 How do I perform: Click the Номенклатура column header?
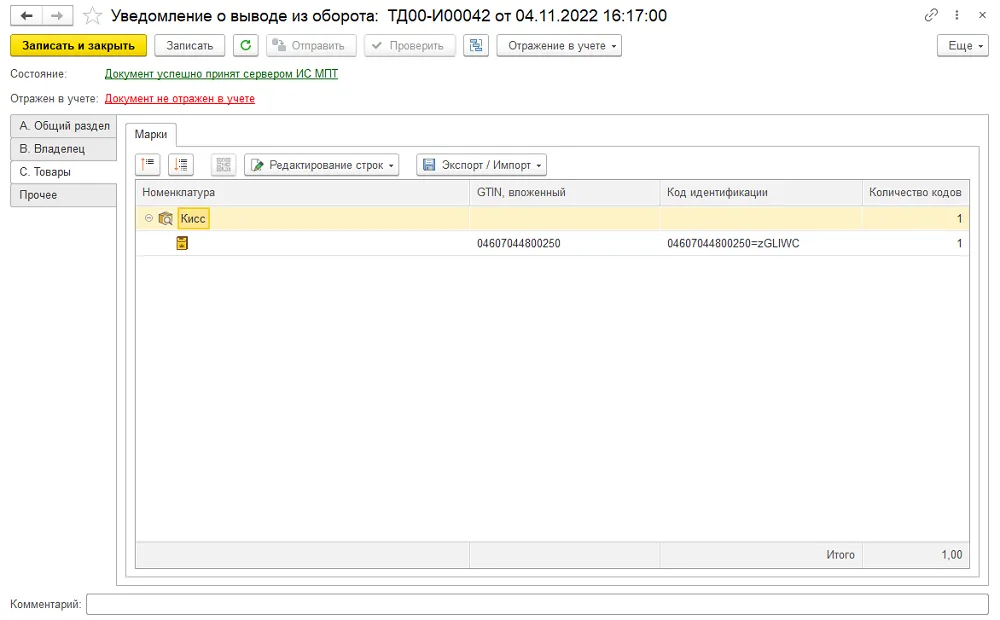tap(303, 193)
